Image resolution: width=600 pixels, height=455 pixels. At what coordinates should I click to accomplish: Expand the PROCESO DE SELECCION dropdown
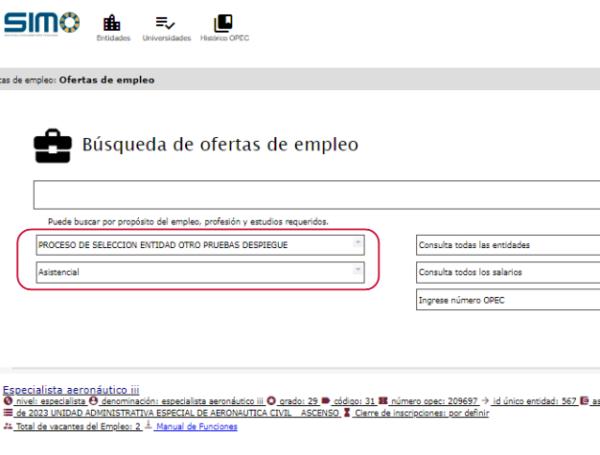pos(200,245)
